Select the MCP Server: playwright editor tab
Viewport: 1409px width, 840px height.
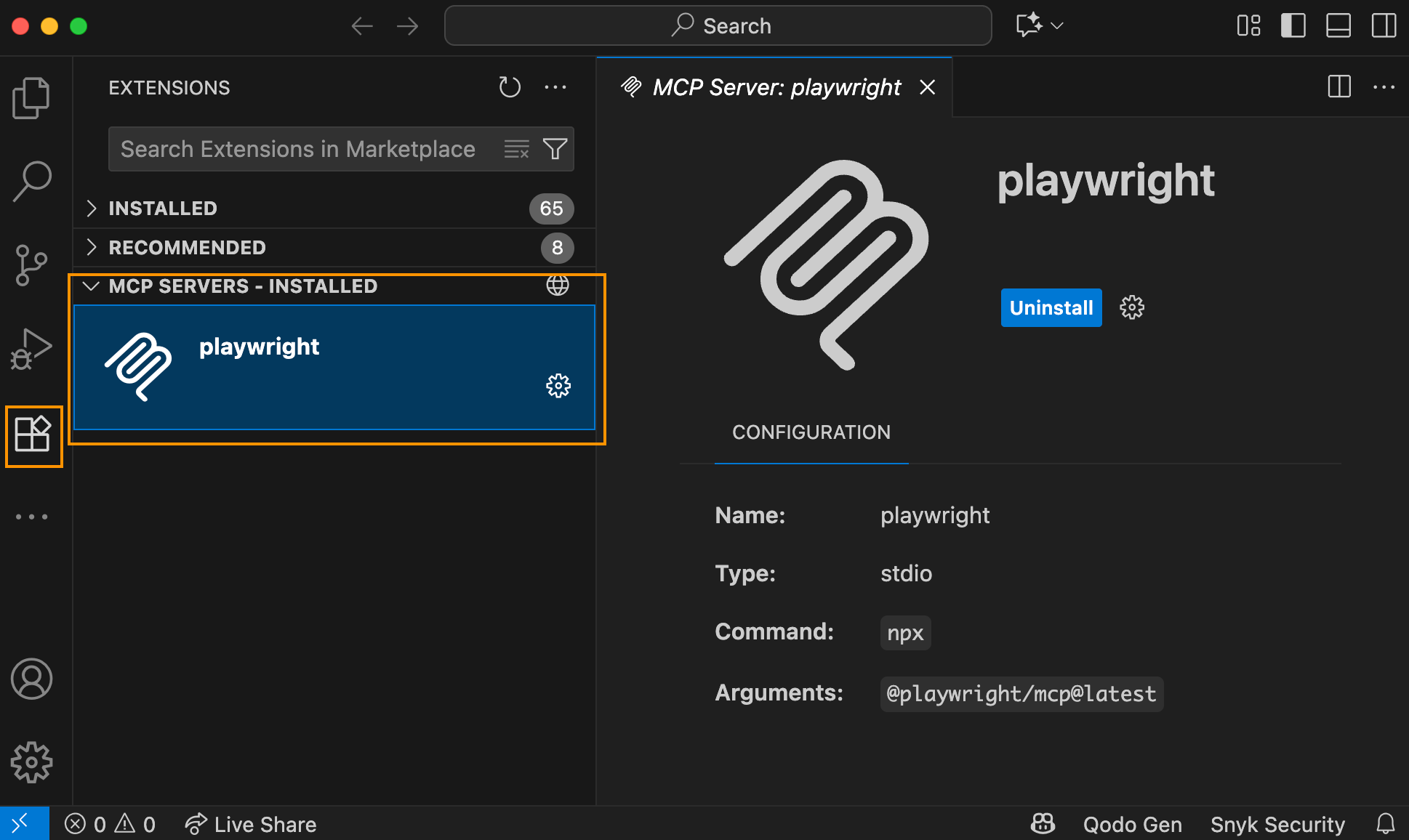coord(776,88)
